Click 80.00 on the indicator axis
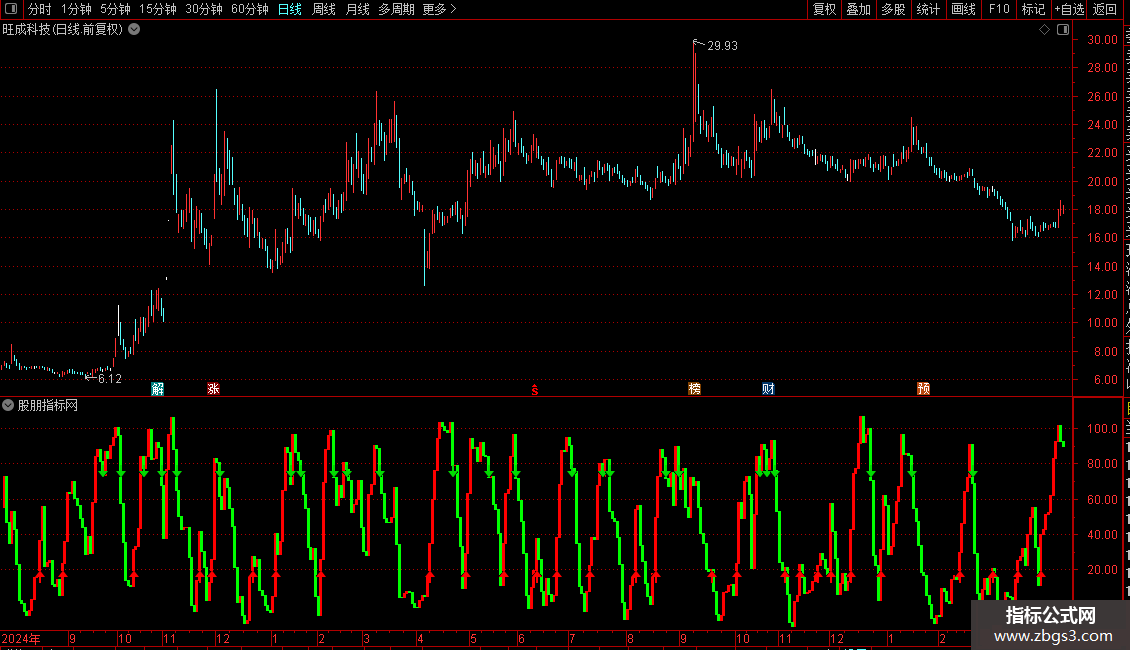This screenshot has height=650, width=1130. tap(1103, 463)
